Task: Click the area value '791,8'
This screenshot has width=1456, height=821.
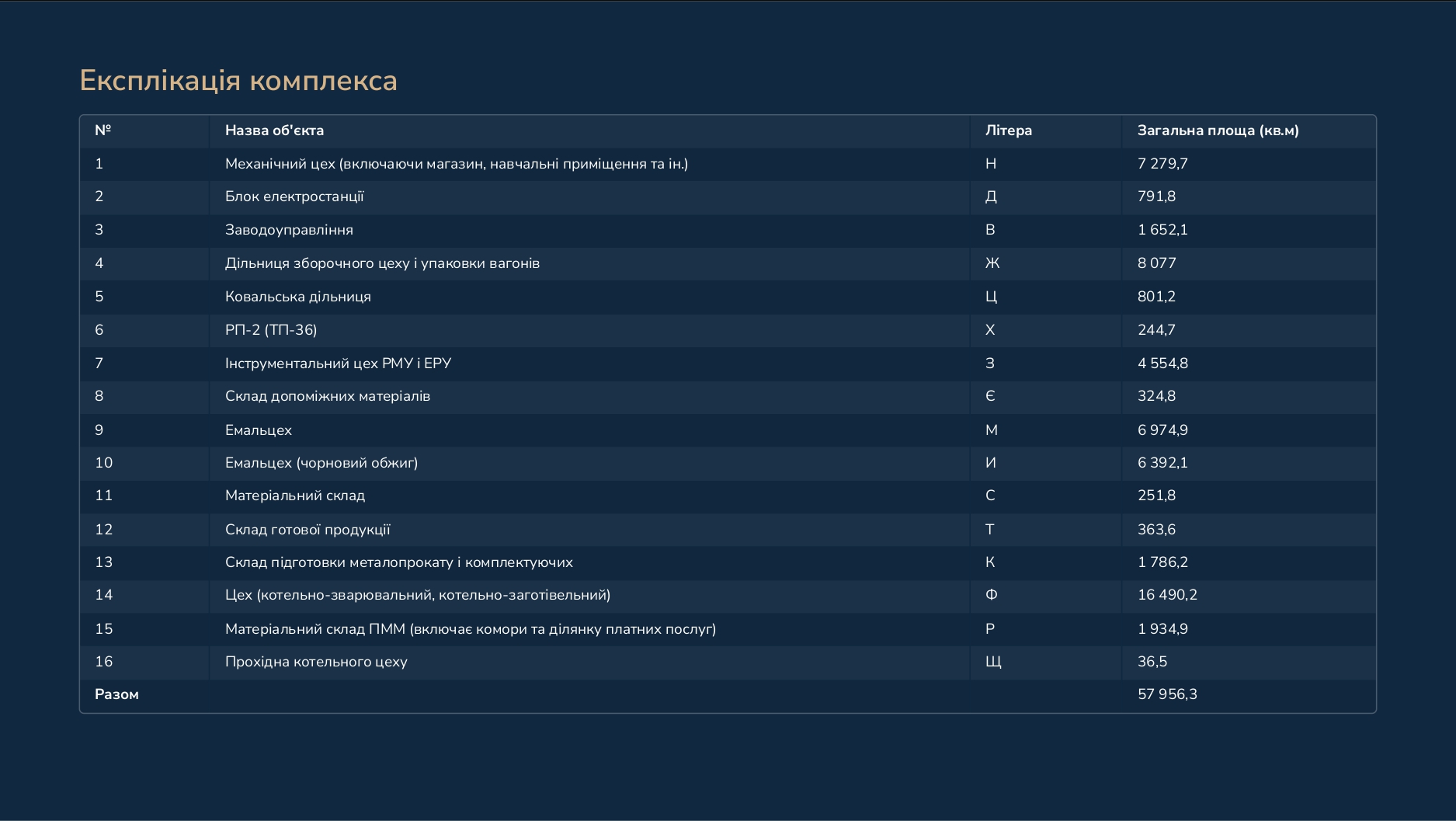Action: pos(1156,197)
